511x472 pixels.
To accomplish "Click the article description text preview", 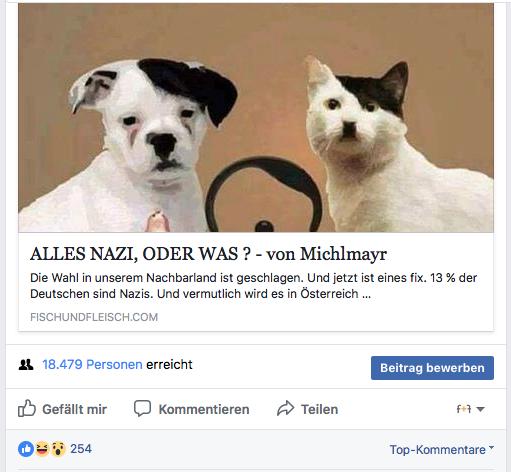I will coord(253,286).
